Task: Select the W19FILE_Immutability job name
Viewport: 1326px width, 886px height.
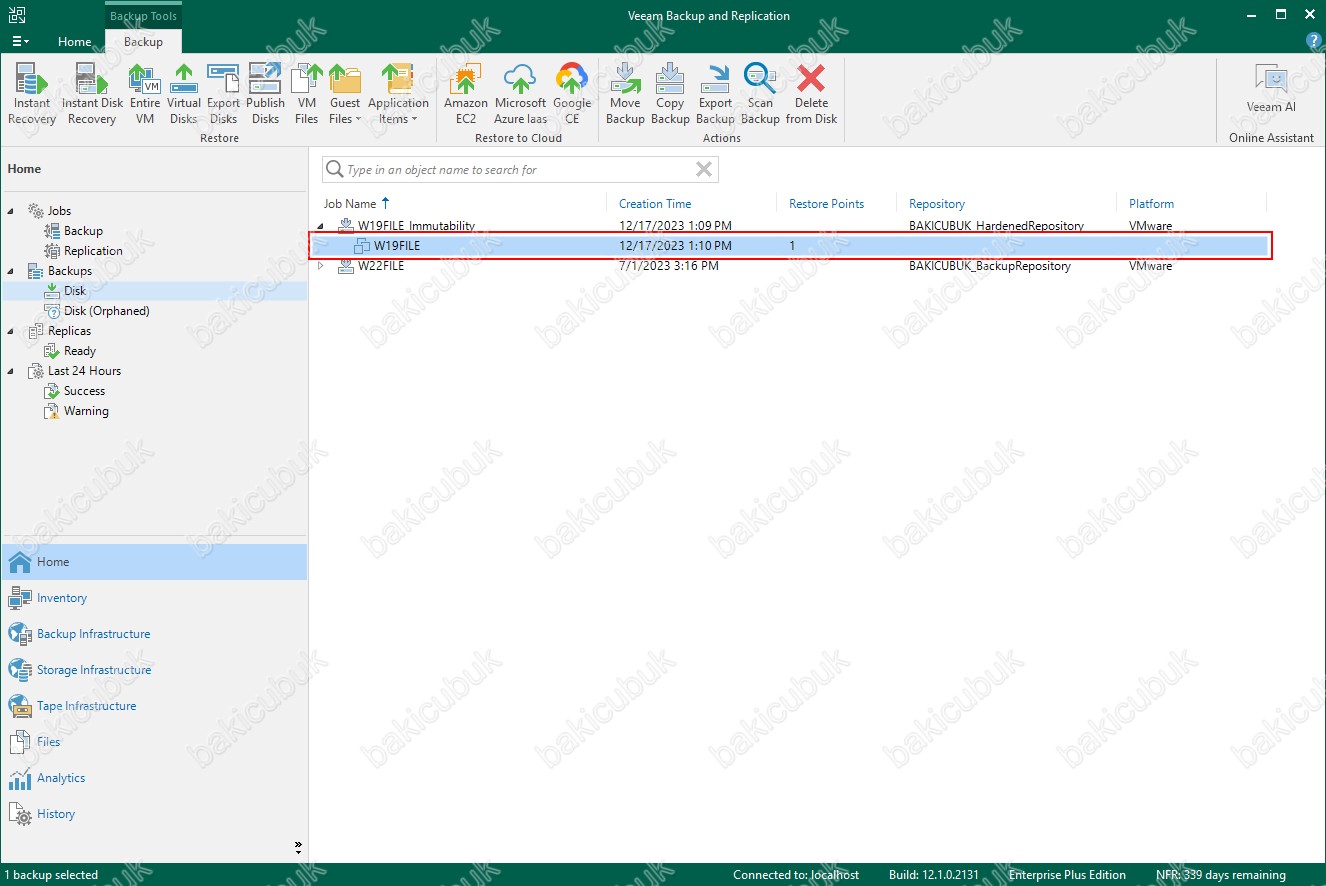Action: tap(416, 226)
